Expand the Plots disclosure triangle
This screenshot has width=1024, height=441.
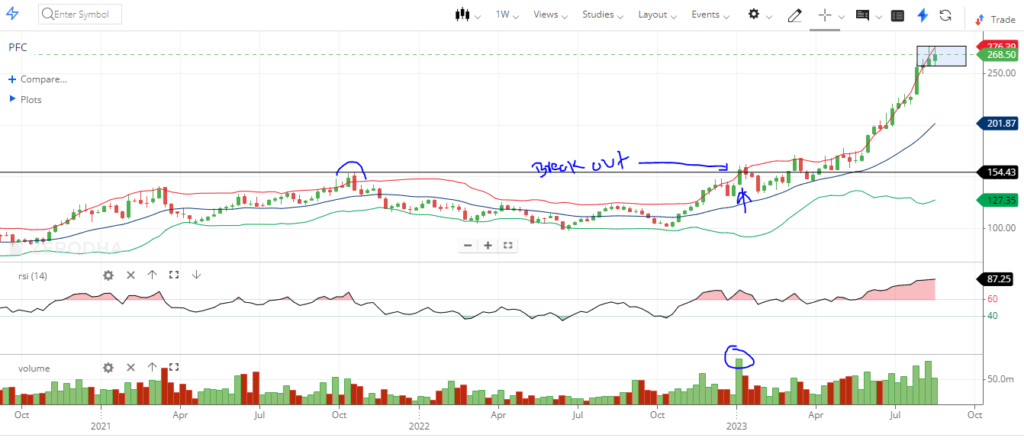(12, 99)
